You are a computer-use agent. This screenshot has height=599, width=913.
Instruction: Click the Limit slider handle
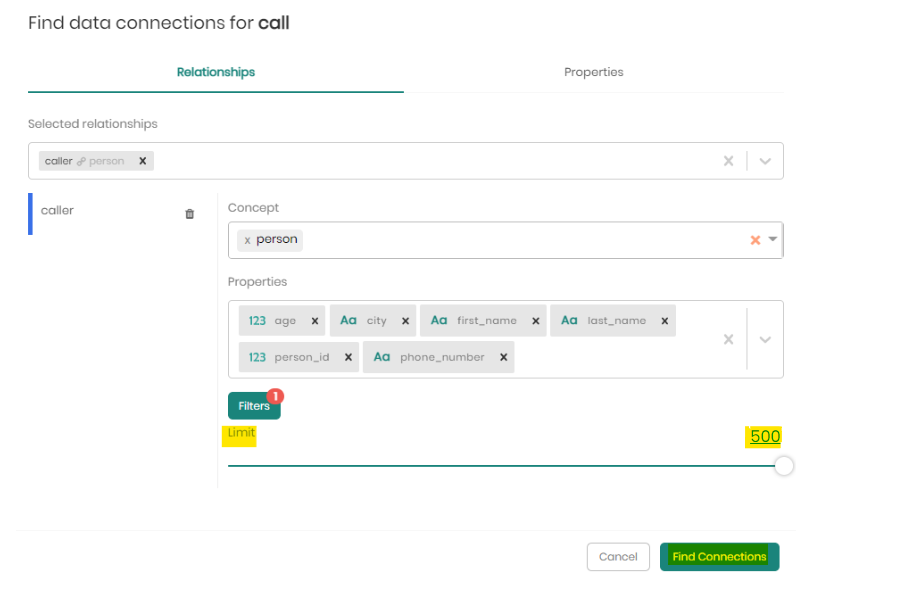[x=784, y=466]
